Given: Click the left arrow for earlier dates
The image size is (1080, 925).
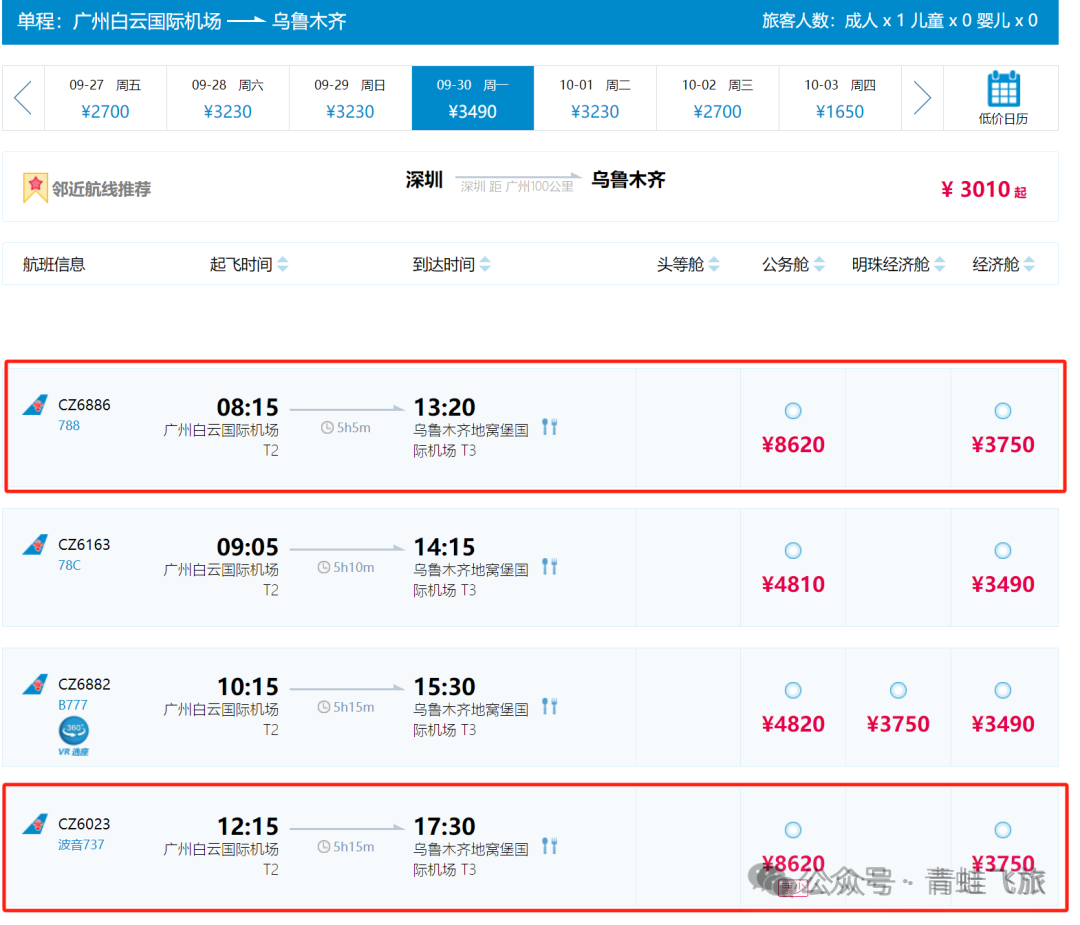Looking at the screenshot, I should (x=22, y=98).
